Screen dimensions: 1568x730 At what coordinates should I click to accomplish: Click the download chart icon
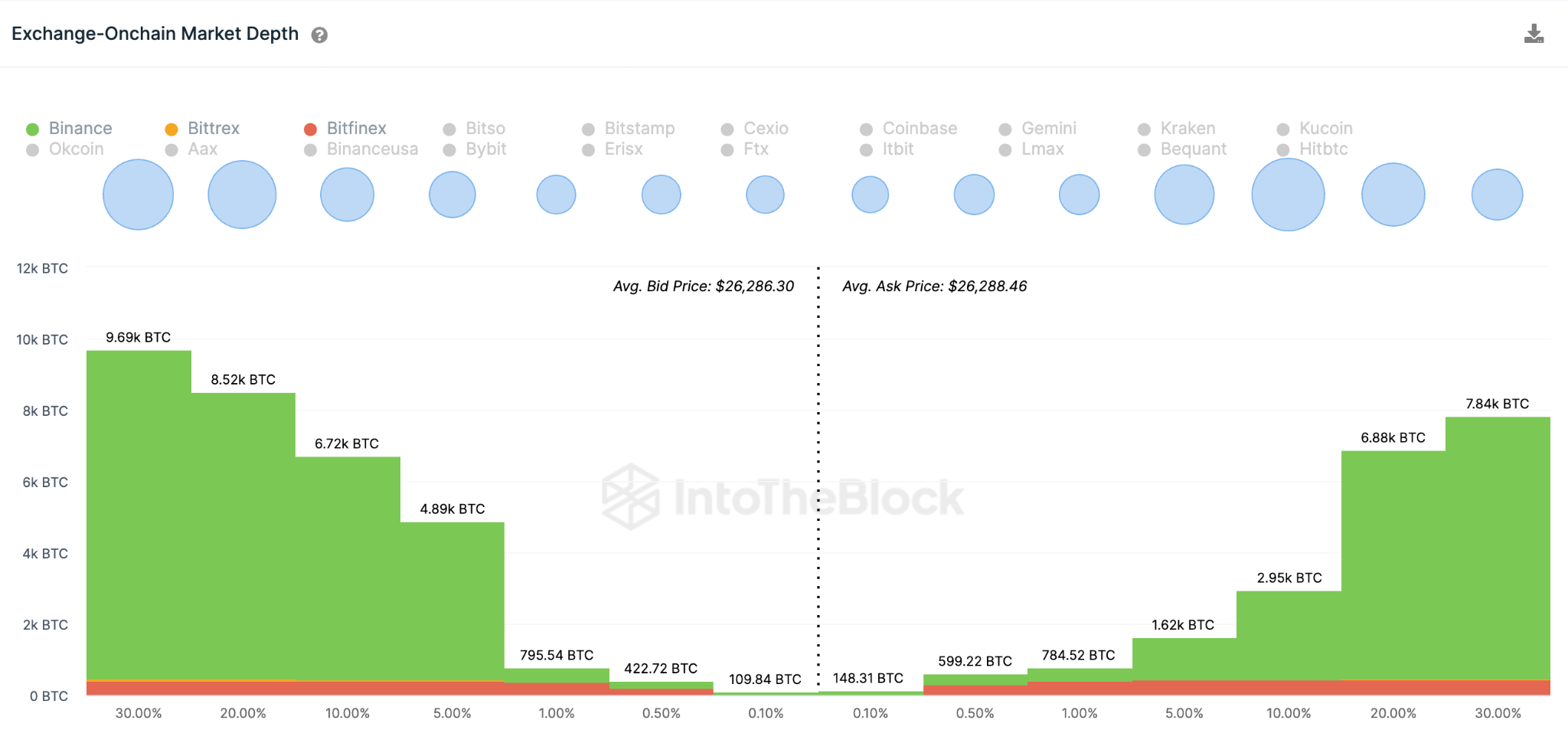click(x=1534, y=34)
